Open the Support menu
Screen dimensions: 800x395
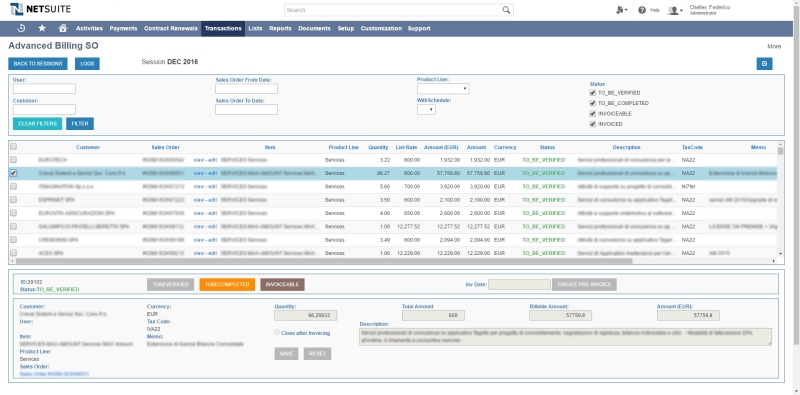pyautogui.click(x=419, y=29)
